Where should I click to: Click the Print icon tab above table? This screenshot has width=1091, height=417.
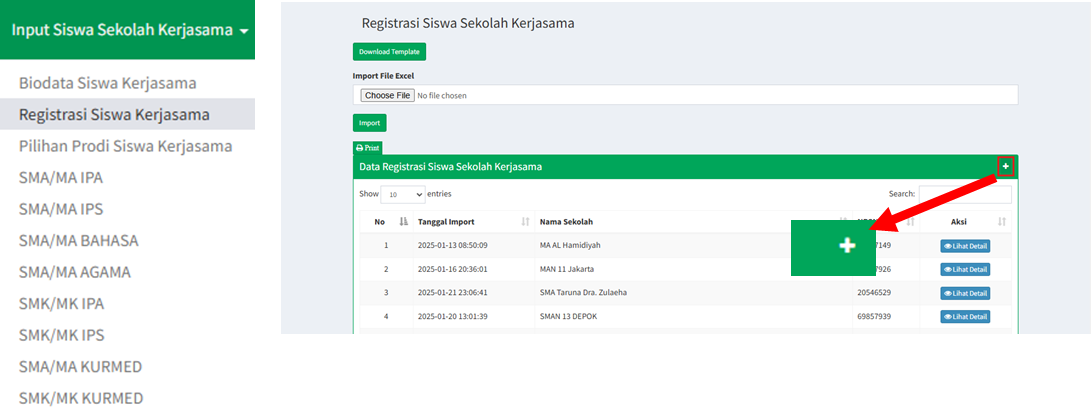(x=367, y=148)
